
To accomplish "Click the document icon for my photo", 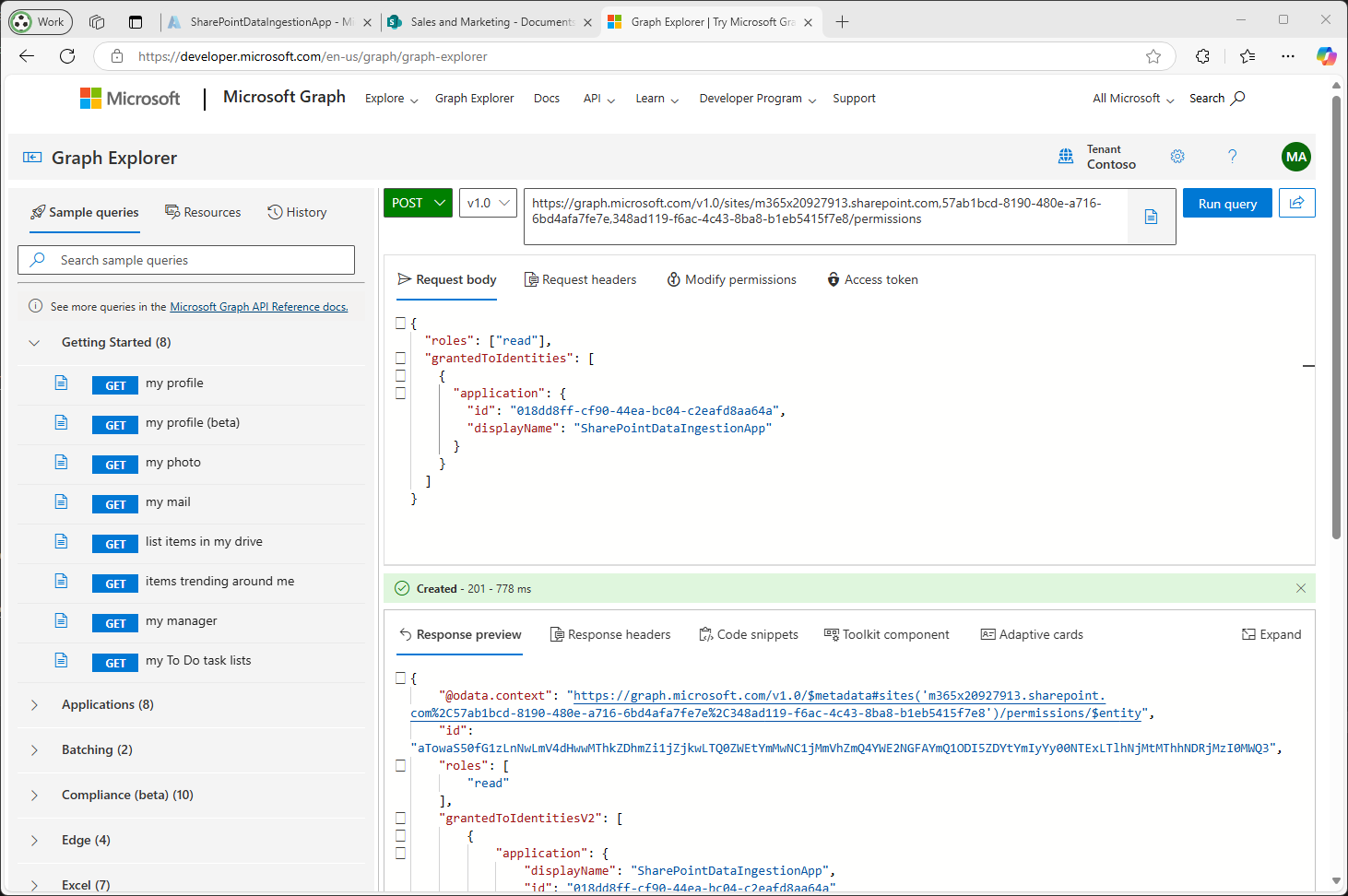I will pos(61,462).
